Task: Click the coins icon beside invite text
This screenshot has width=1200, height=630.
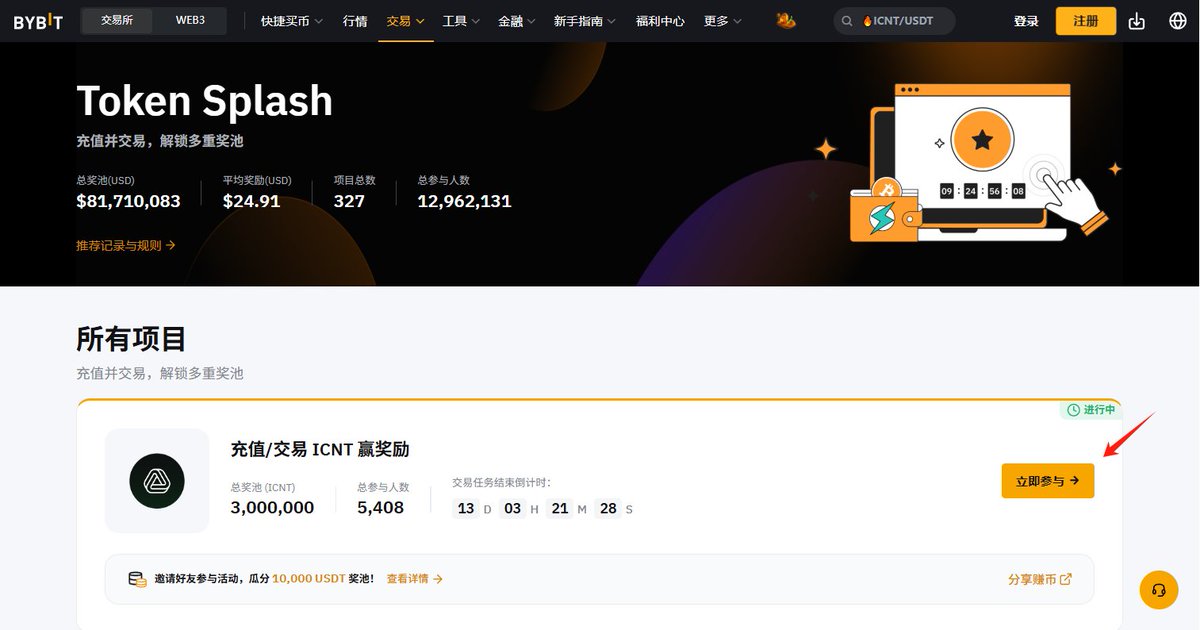Action: tap(137, 579)
